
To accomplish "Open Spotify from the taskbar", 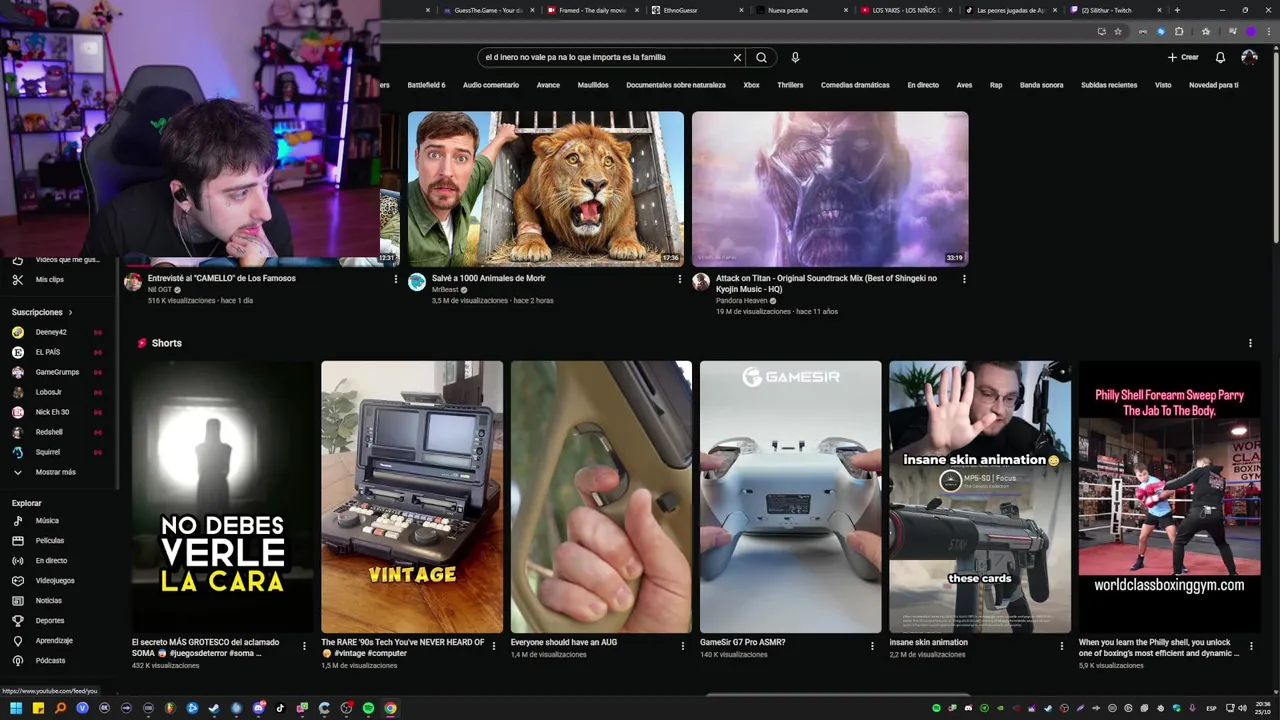I will (x=368, y=708).
